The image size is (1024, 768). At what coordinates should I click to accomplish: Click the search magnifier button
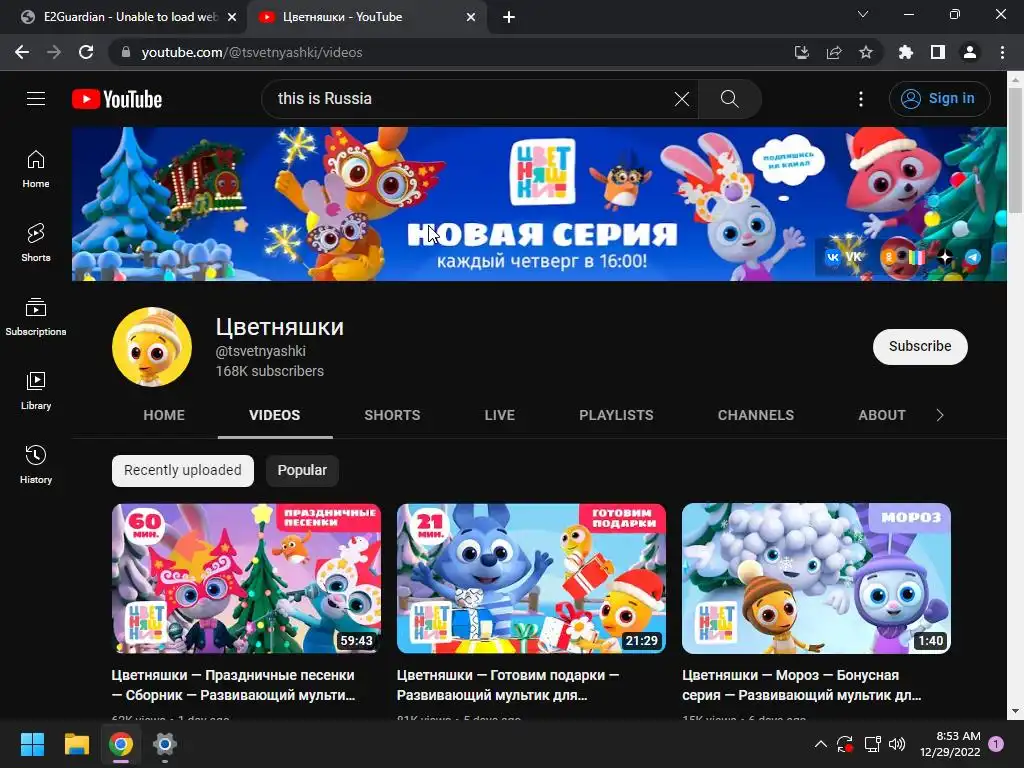[729, 99]
